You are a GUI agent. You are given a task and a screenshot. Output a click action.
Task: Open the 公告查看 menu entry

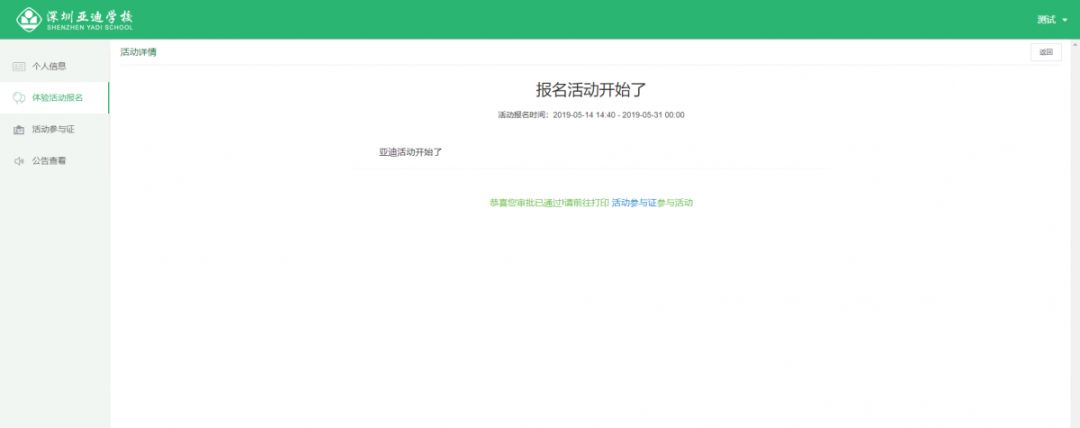click(x=54, y=161)
